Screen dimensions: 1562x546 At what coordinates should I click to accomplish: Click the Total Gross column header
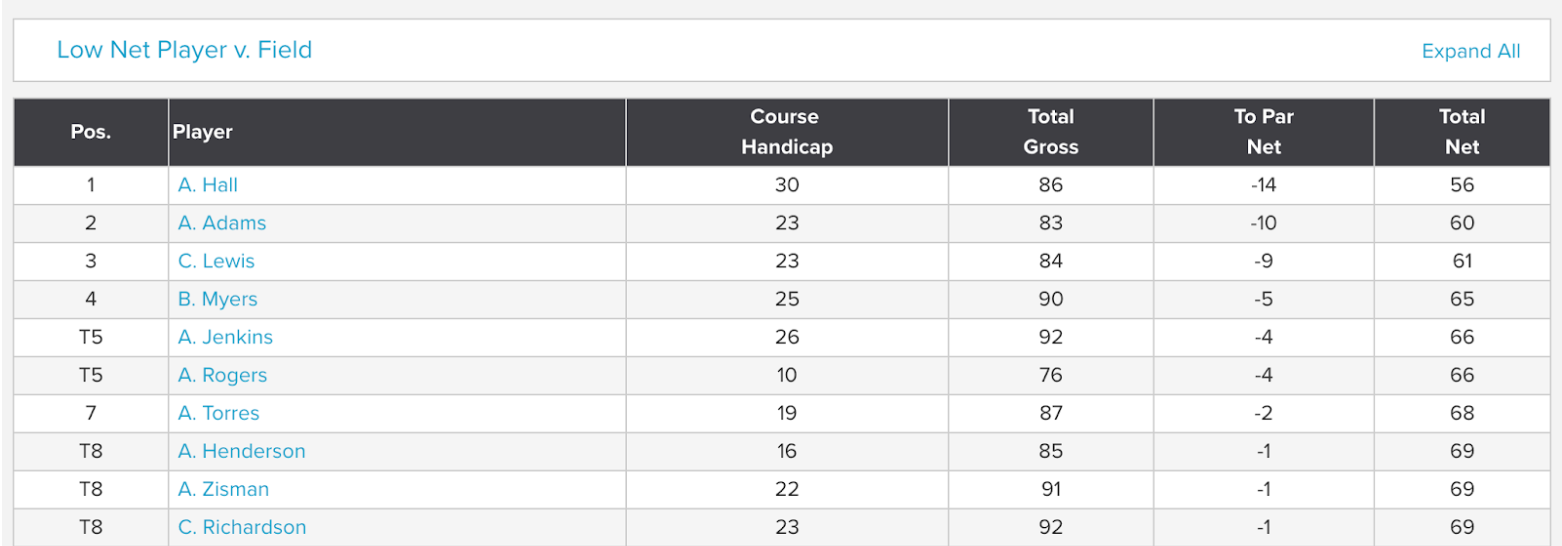(x=1051, y=132)
